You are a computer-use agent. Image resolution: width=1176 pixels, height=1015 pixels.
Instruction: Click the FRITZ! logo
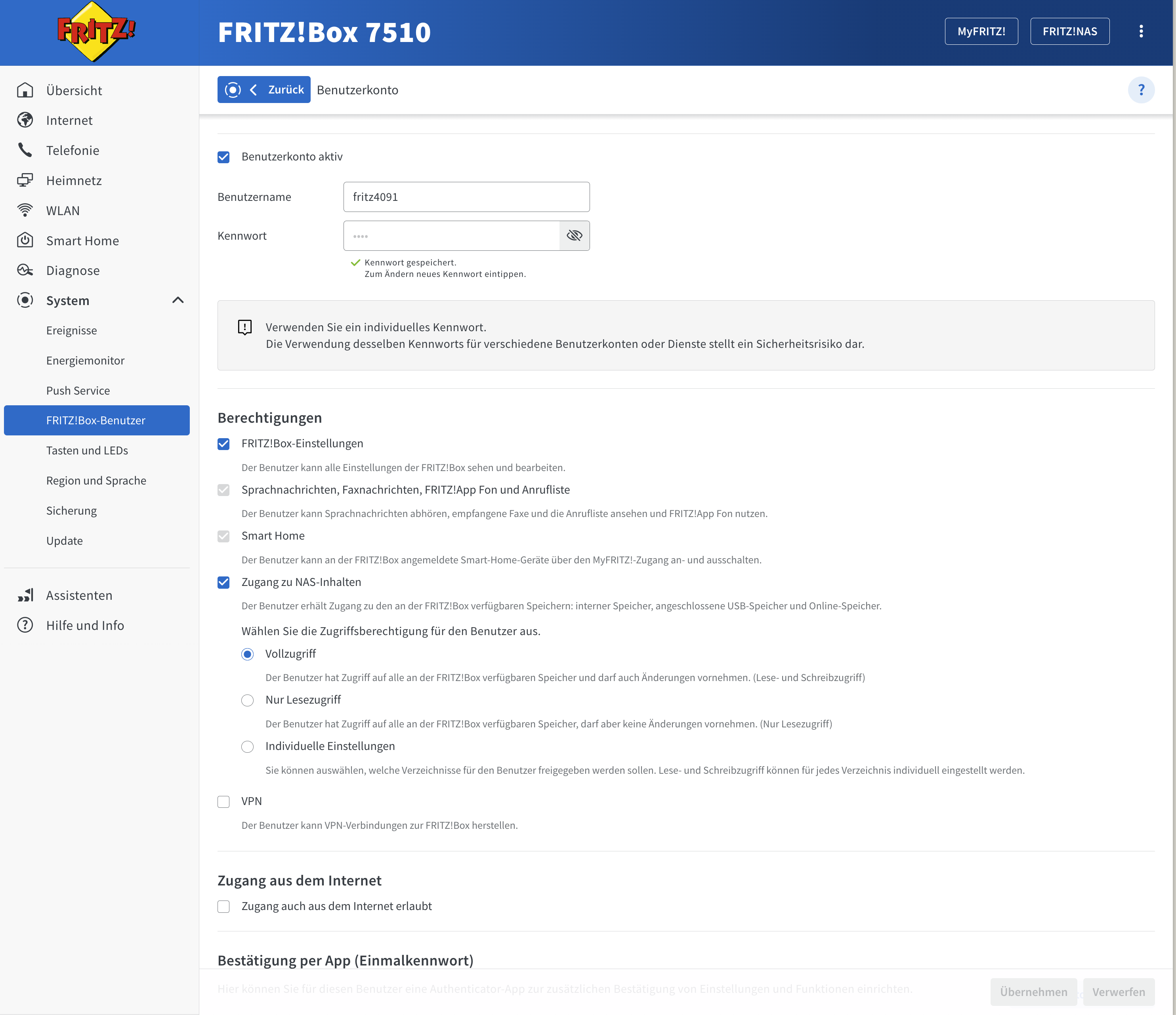[97, 32]
